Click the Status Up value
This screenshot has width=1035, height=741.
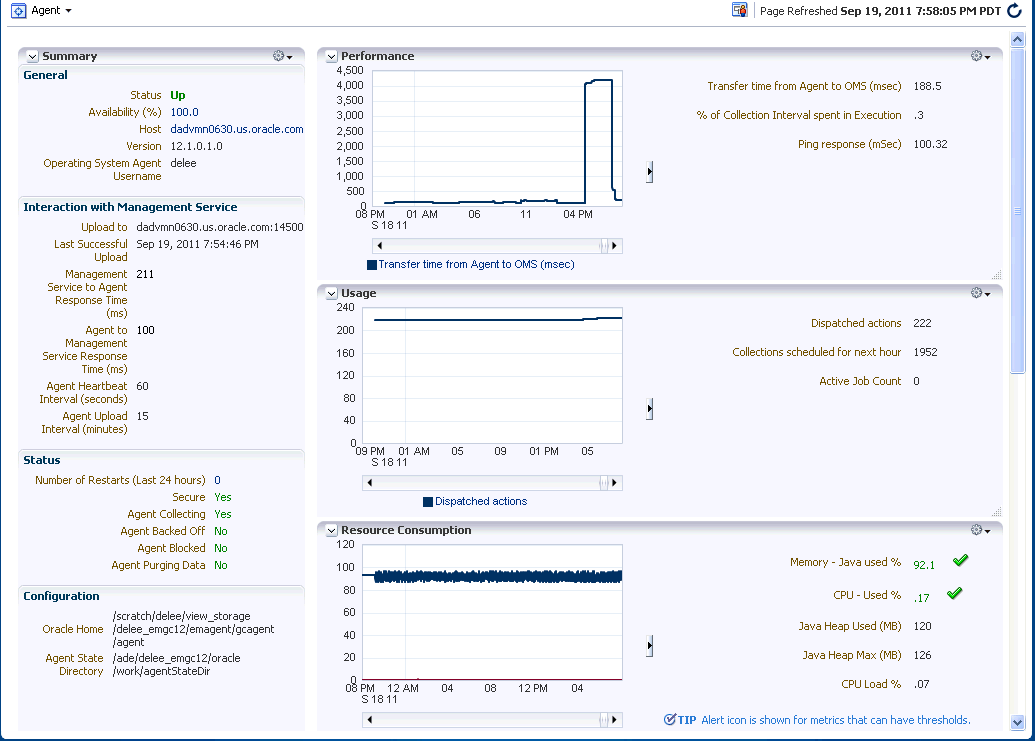pos(178,95)
